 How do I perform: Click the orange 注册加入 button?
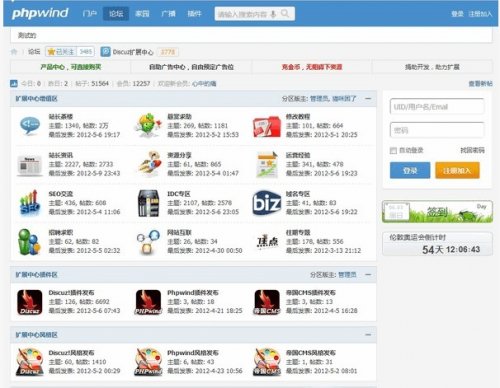pos(457,170)
